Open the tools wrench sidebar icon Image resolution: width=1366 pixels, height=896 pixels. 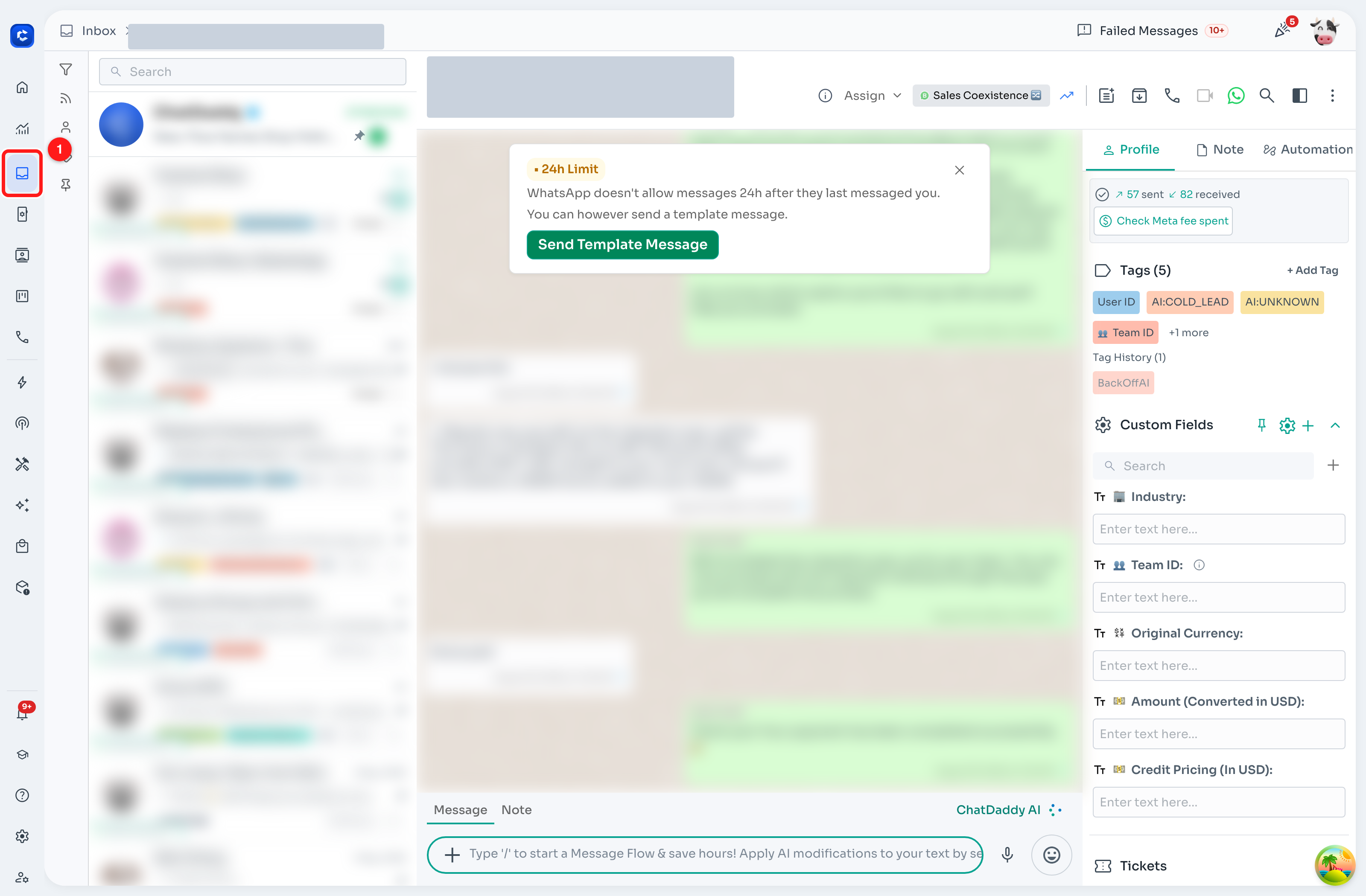[x=22, y=464]
